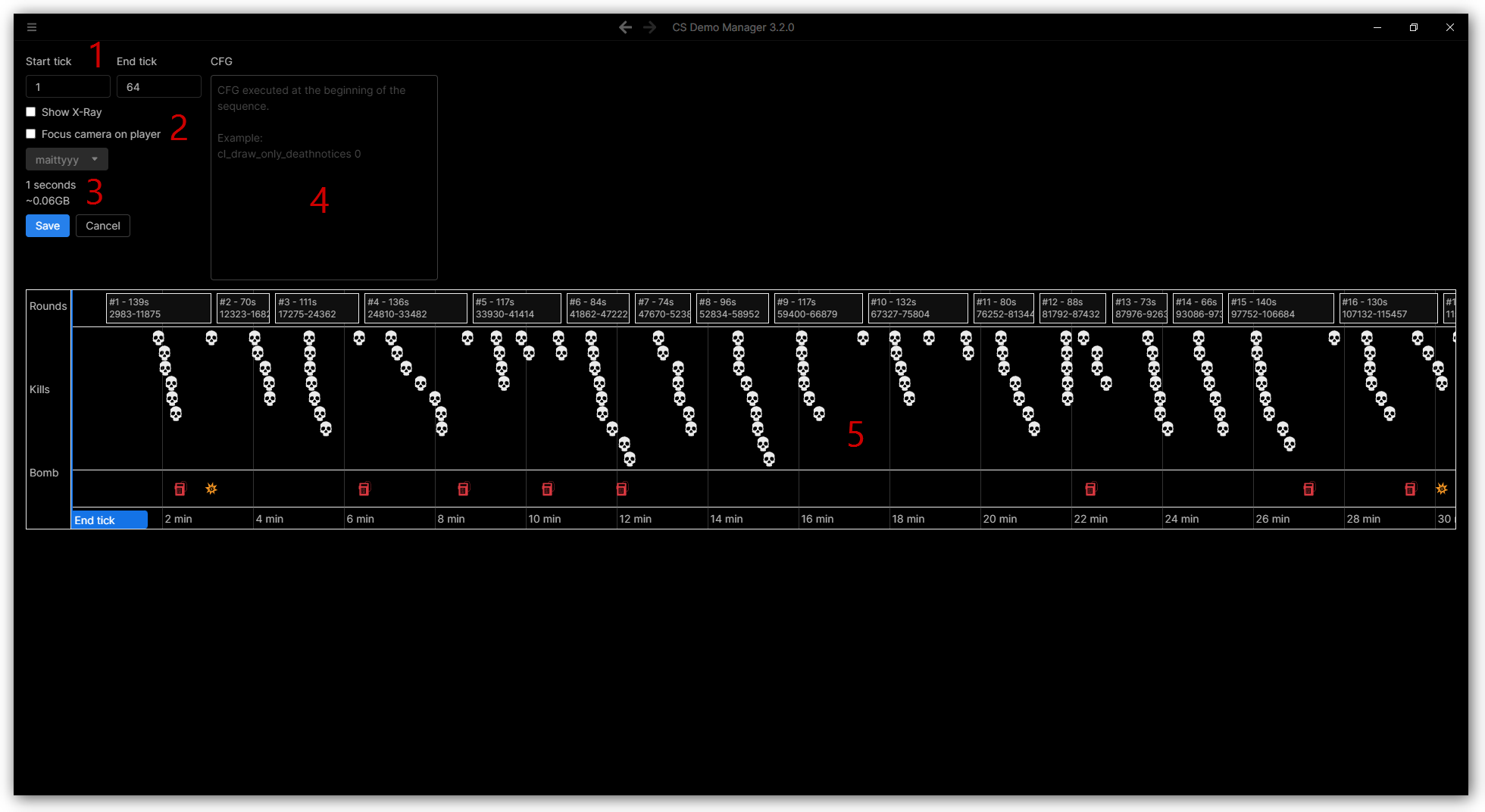
Task: Go back with the left arrow
Action: click(625, 27)
